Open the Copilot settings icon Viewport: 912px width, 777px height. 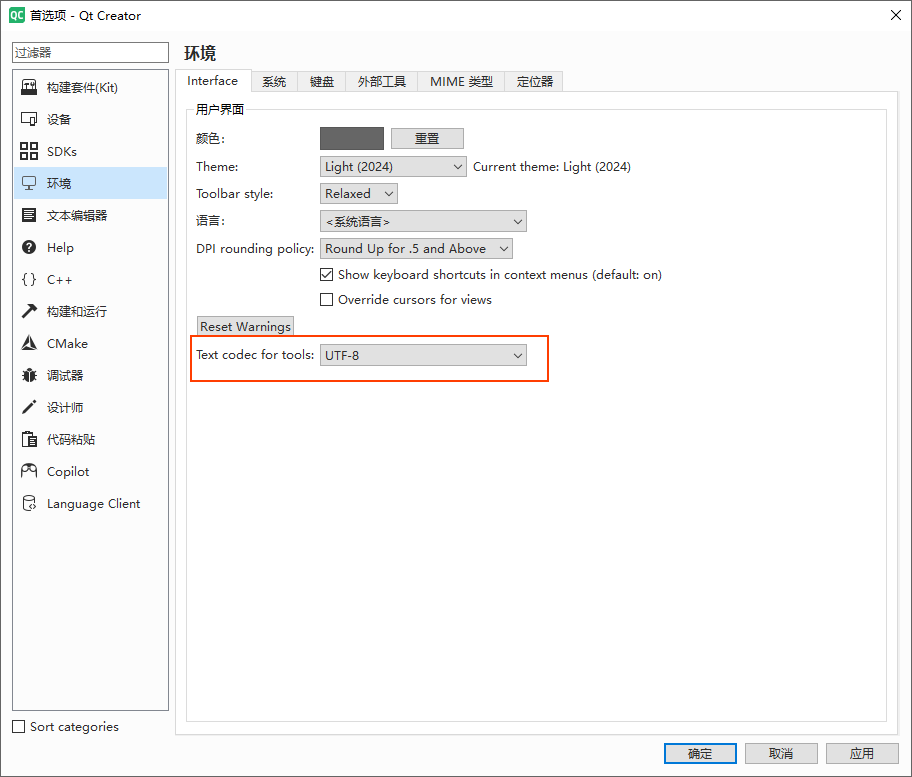point(29,472)
